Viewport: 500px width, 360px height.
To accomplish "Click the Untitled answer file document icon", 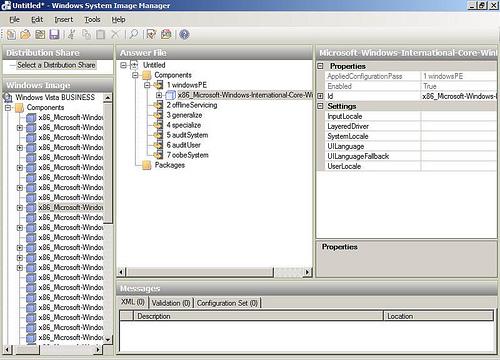I will click(x=134, y=65).
